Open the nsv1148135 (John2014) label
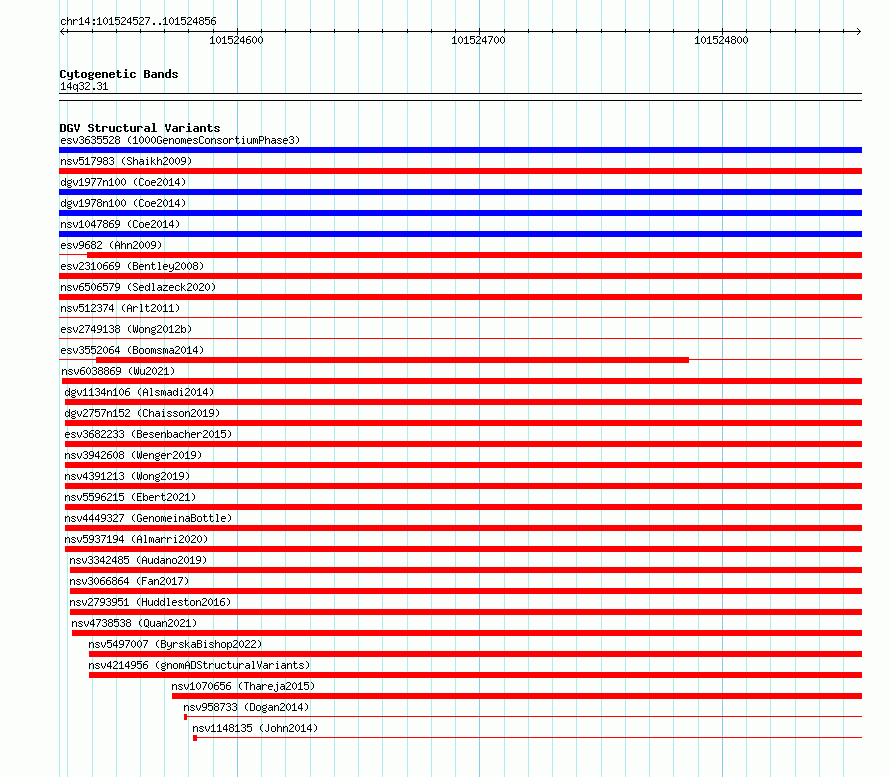Viewport: 890px width, 777px height. pos(255,728)
